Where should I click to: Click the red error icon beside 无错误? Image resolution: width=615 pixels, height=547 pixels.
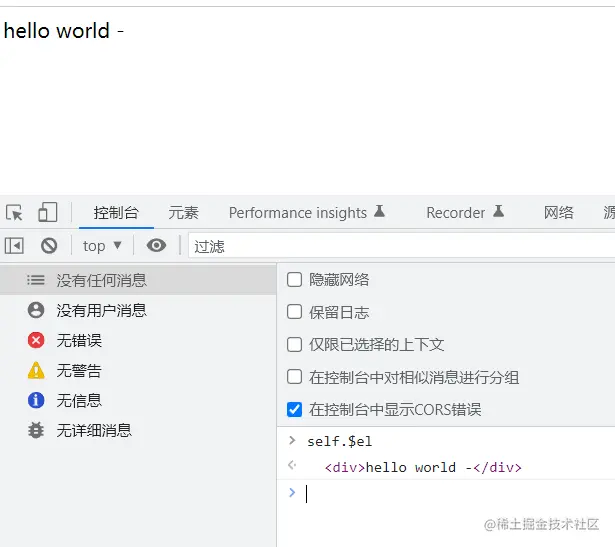[36, 340]
